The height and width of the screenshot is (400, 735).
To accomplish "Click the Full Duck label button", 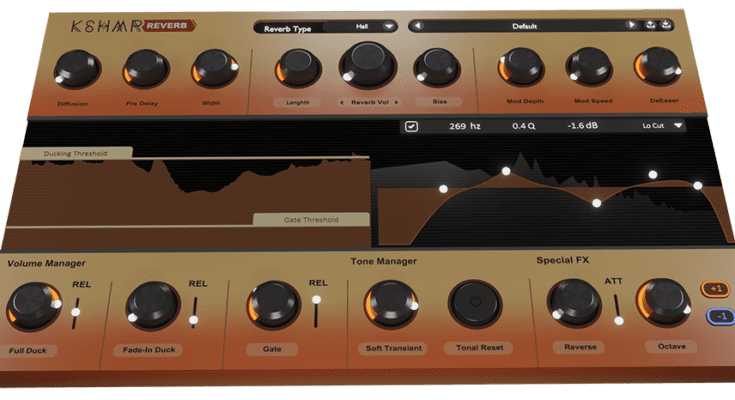I will coord(30,351).
